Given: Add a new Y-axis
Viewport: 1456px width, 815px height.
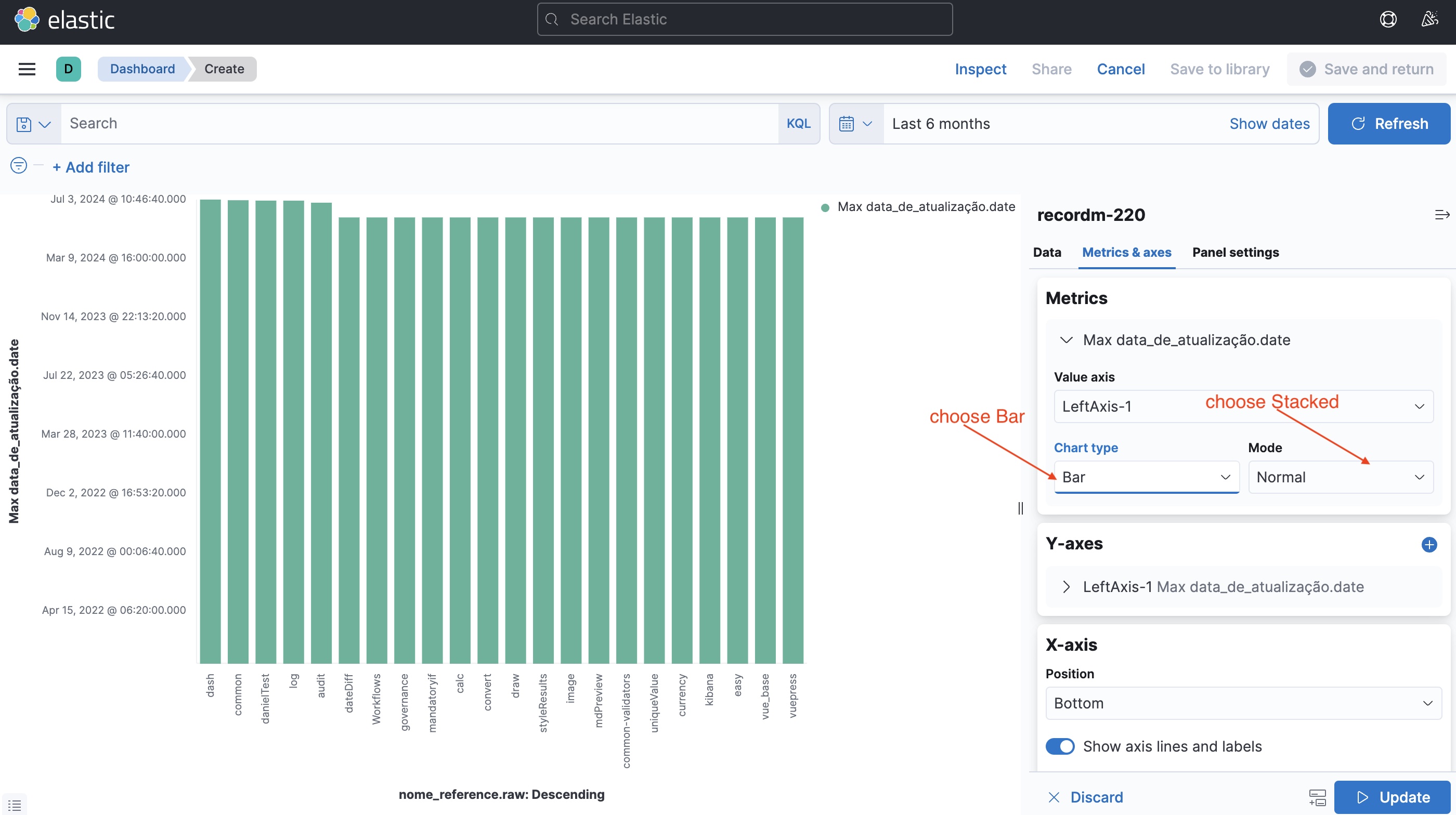Looking at the screenshot, I should point(1429,545).
